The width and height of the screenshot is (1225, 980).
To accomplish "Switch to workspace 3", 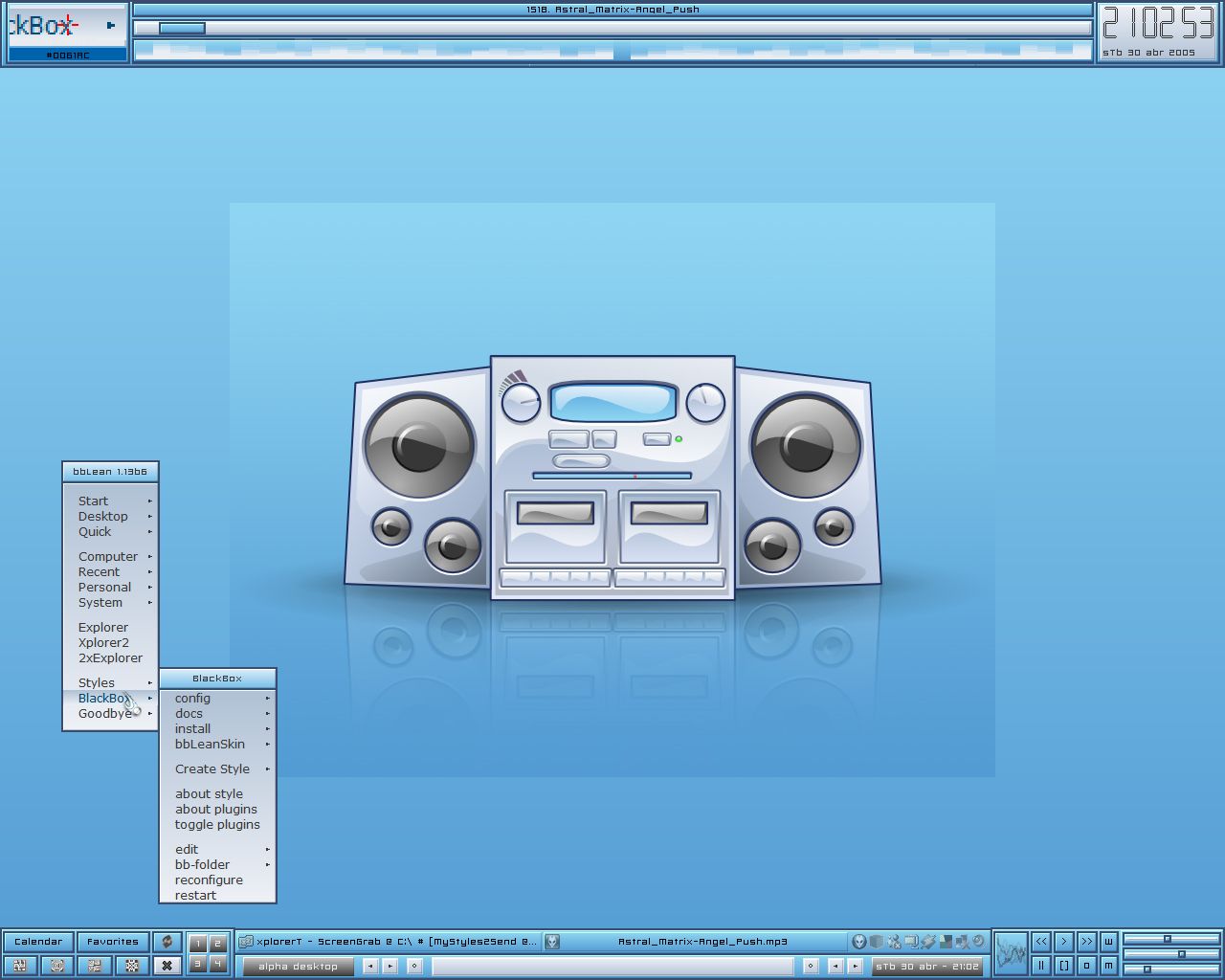I will [198, 963].
